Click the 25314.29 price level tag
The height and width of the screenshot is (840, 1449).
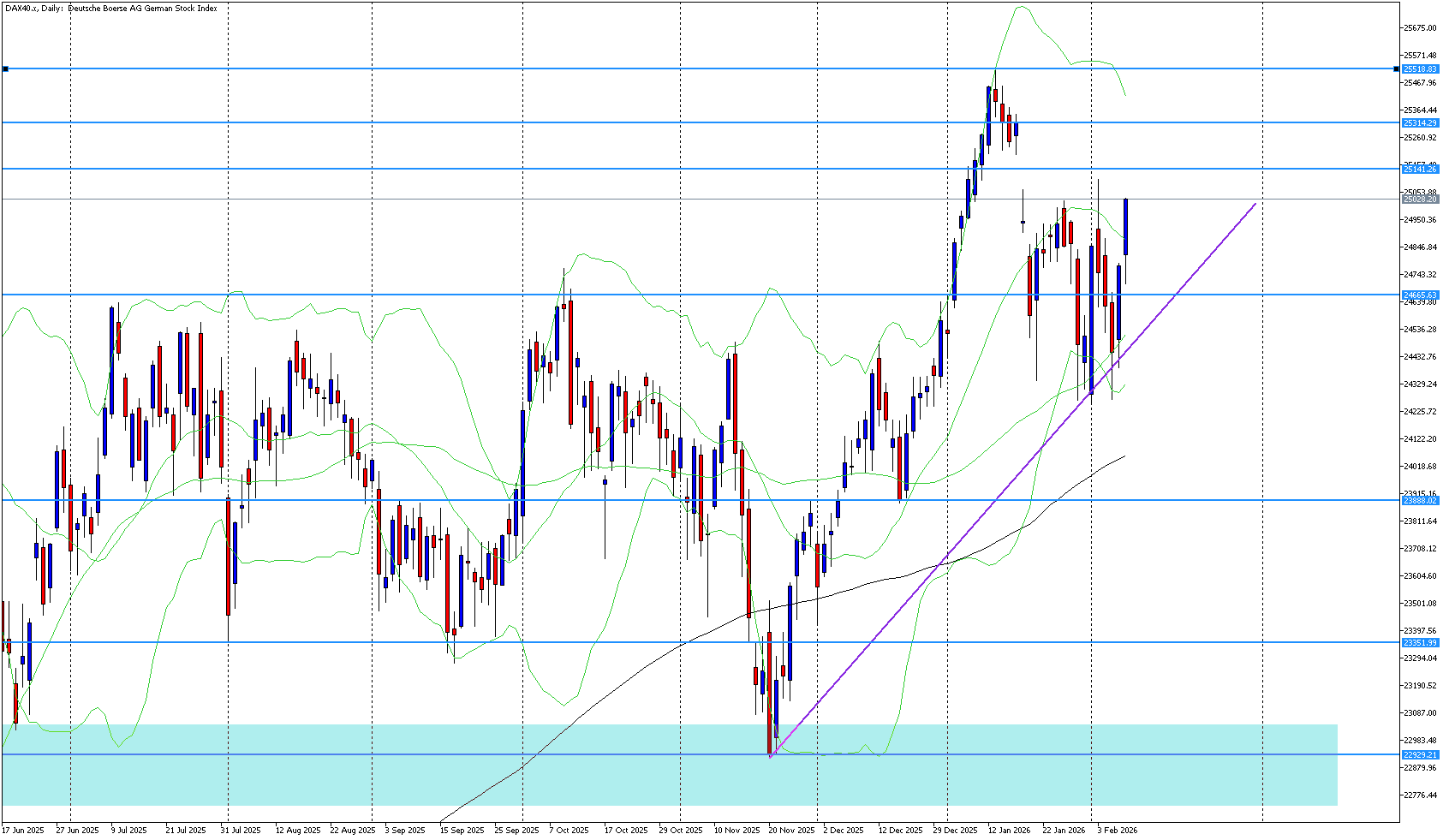[x=1420, y=123]
